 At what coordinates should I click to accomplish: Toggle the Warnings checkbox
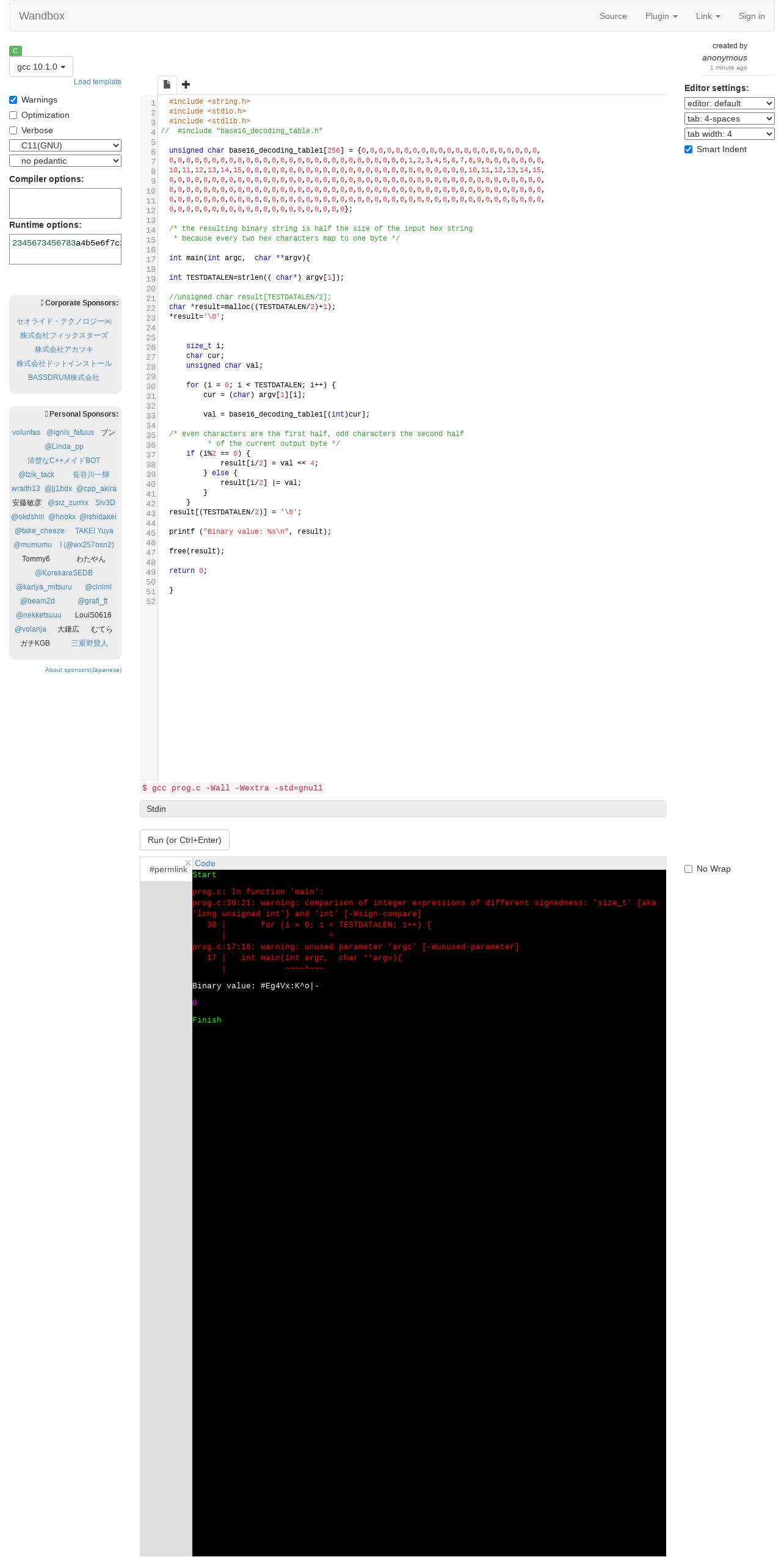coord(13,100)
